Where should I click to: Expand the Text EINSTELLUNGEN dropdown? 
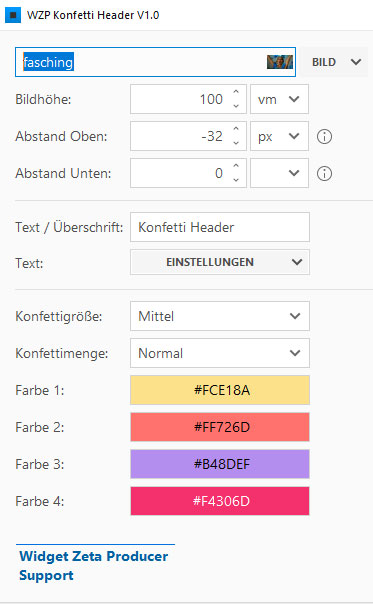[220, 262]
